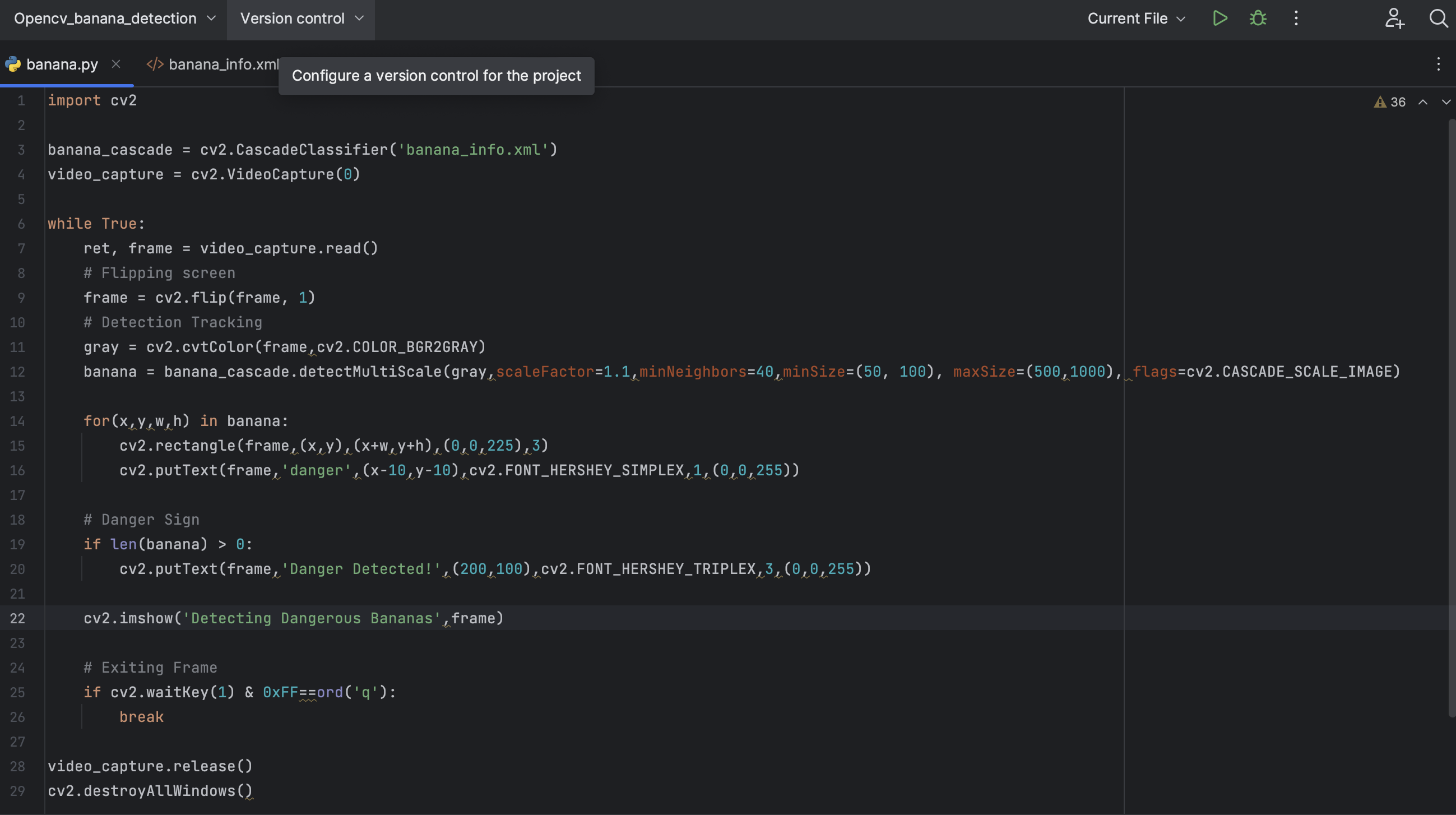The height and width of the screenshot is (815, 1456).
Task: Place cursor on 'import cv2' line
Action: tap(92, 100)
